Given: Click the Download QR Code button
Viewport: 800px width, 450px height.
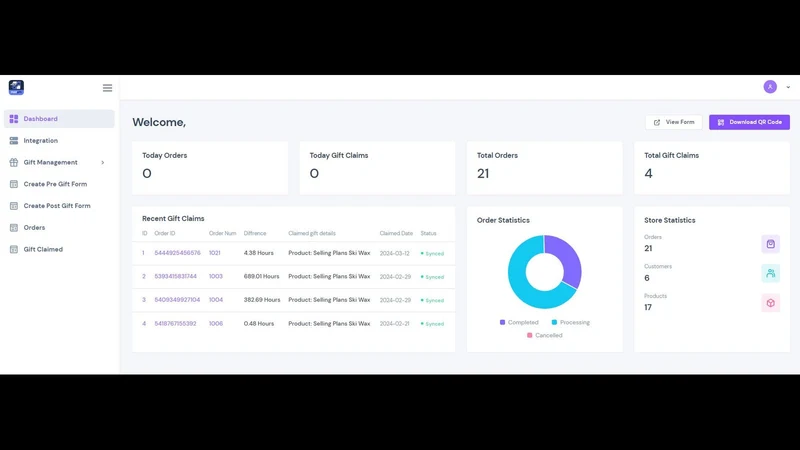Looking at the screenshot, I should coord(749,122).
